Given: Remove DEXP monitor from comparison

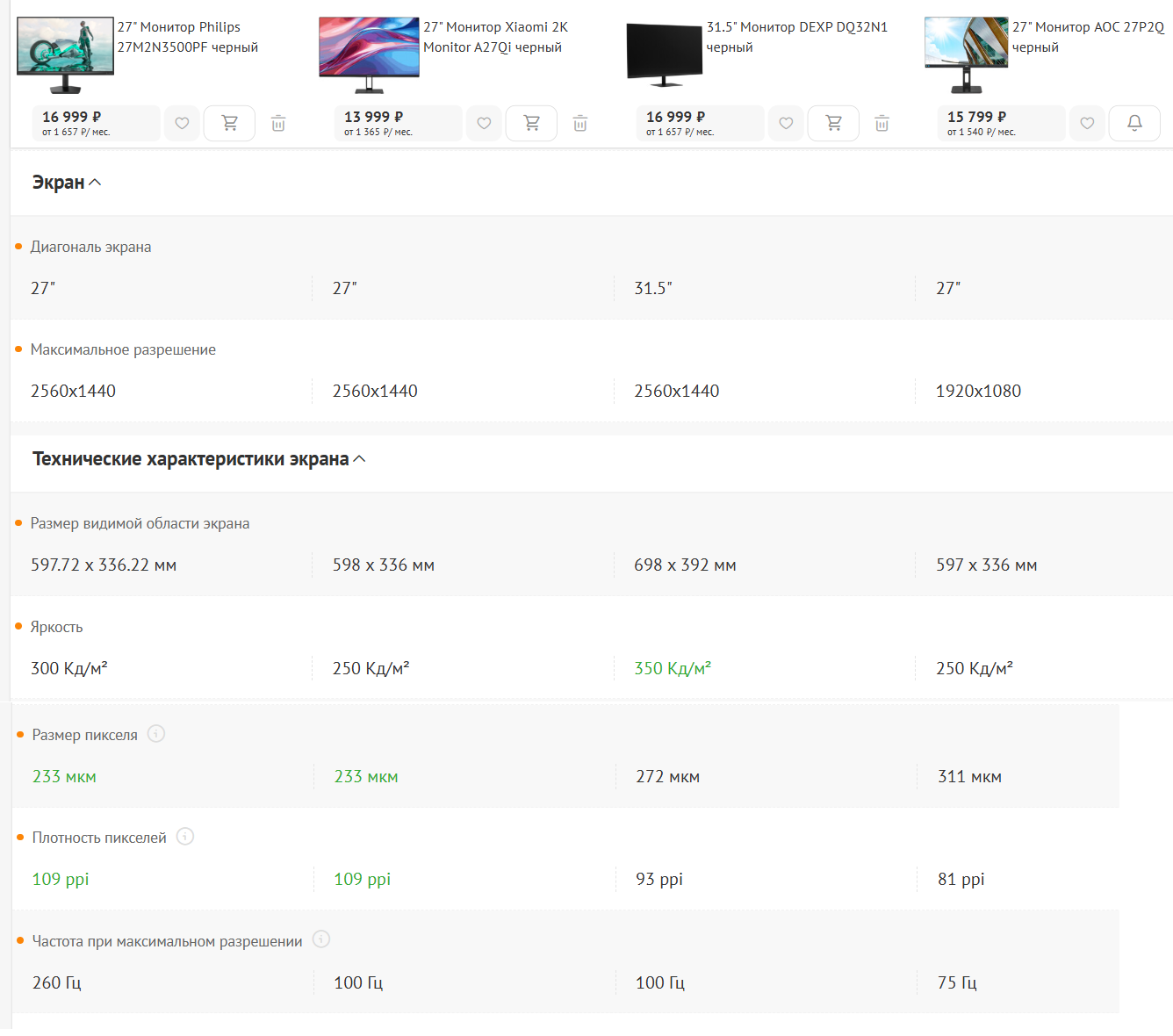Looking at the screenshot, I should pos(882,124).
